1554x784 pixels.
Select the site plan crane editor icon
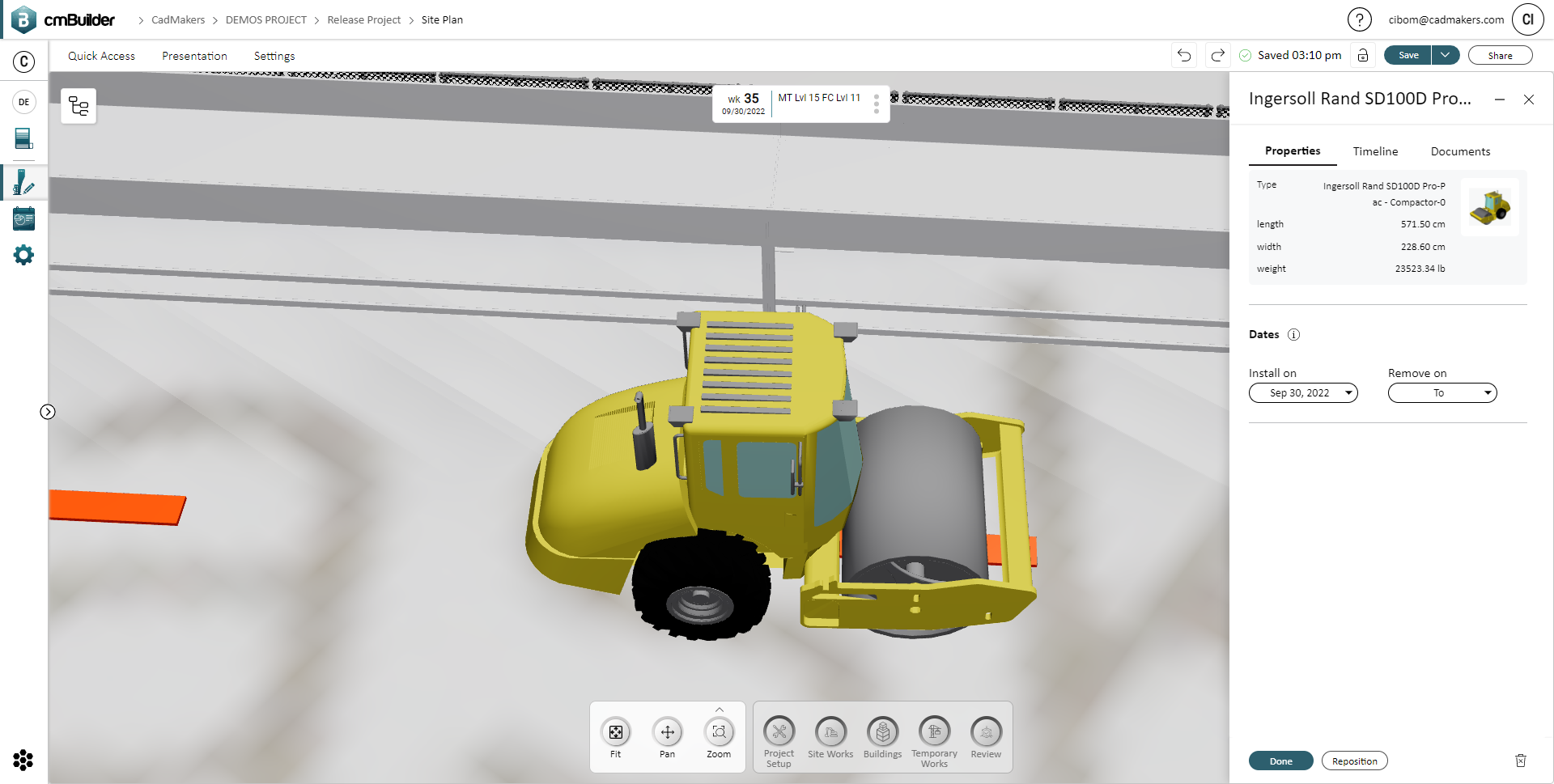click(23, 183)
